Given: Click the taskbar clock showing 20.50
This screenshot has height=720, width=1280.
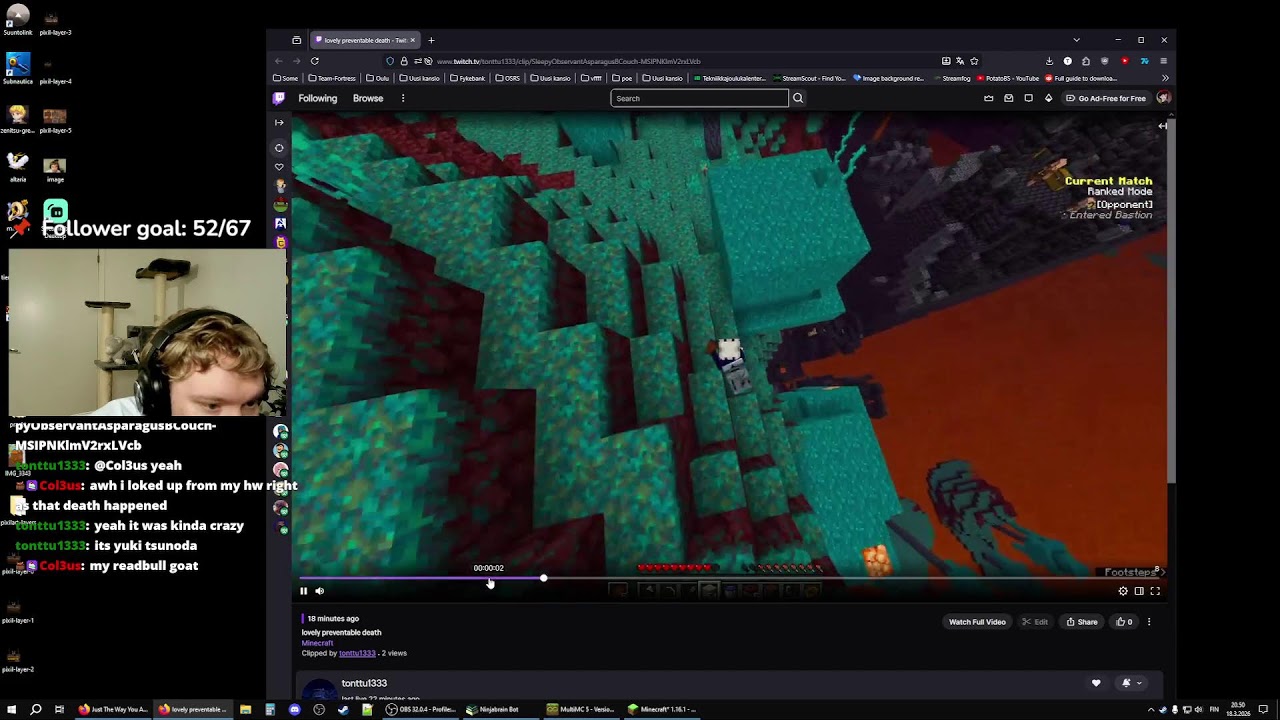Looking at the screenshot, I should tap(1240, 709).
